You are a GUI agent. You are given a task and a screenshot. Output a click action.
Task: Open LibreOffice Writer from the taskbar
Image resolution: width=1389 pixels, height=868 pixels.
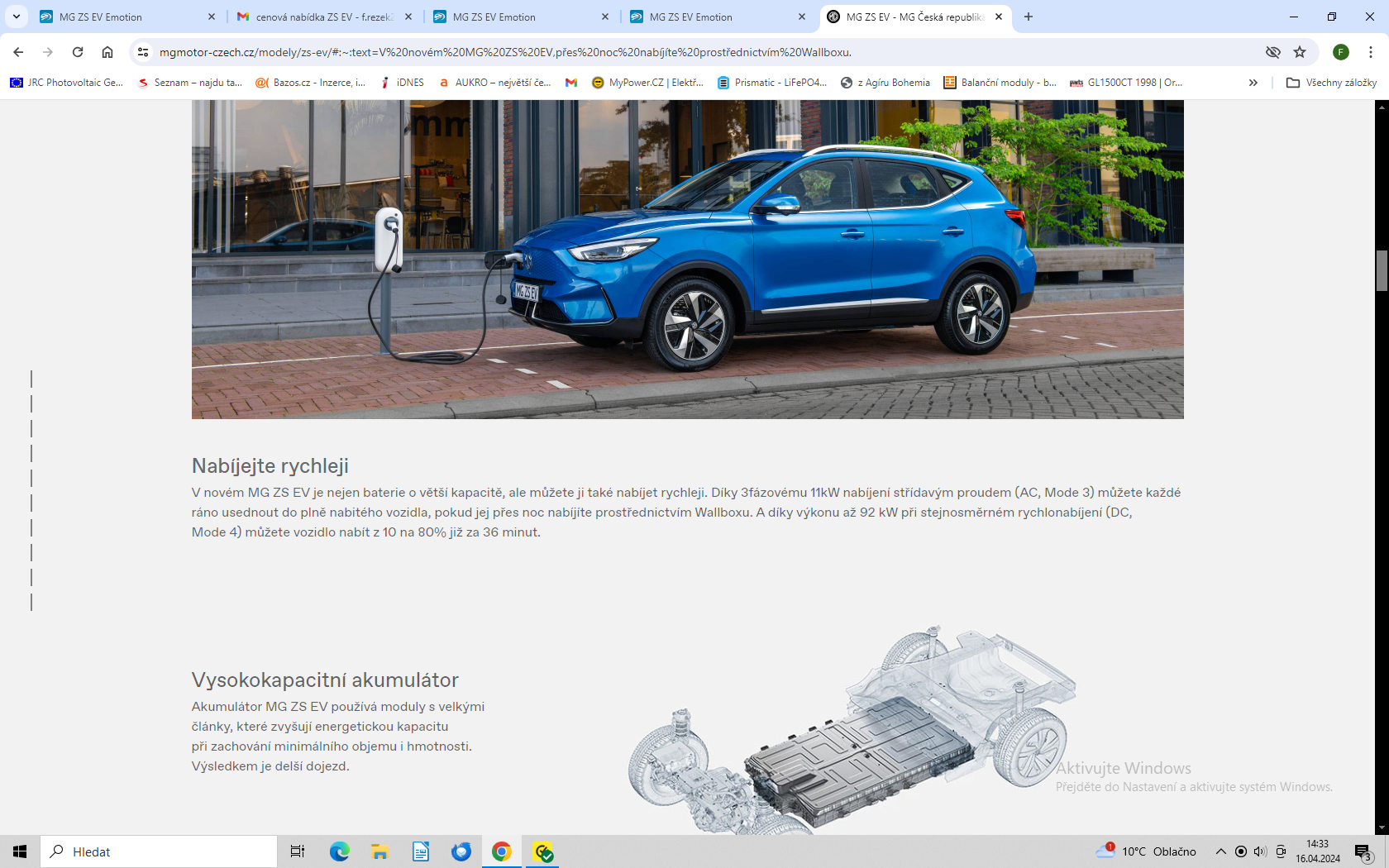(x=421, y=851)
